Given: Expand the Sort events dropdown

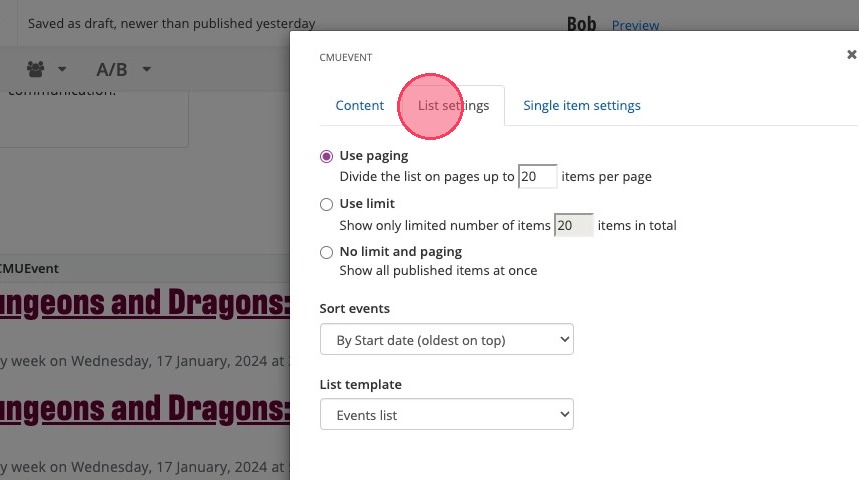Looking at the screenshot, I should tap(446, 340).
